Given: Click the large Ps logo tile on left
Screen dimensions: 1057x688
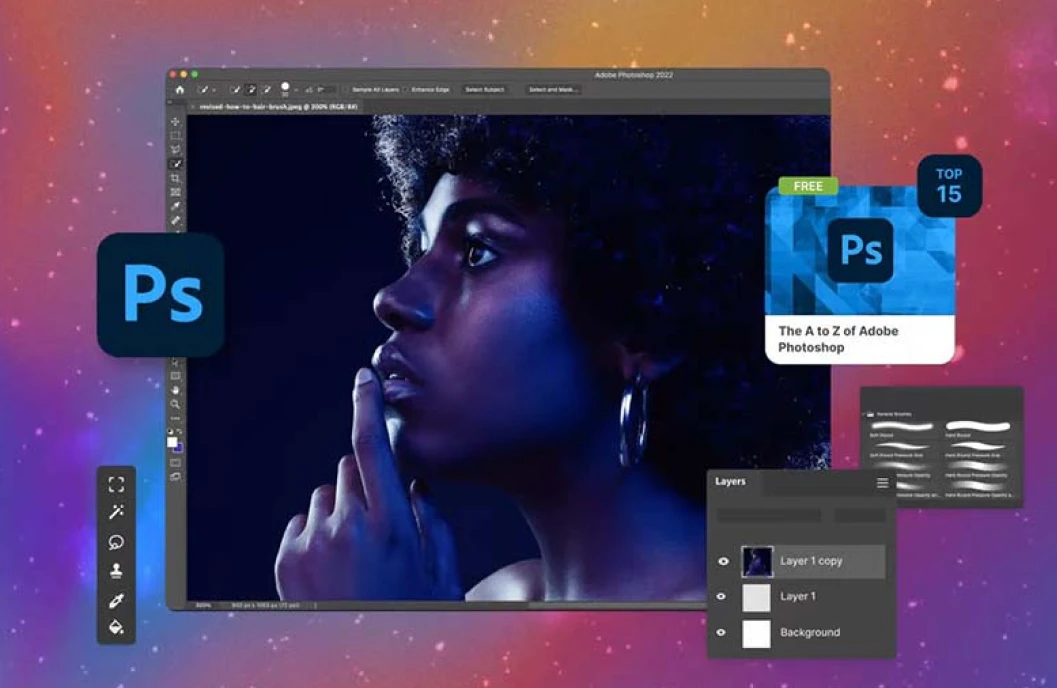Looking at the screenshot, I should 160,295.
